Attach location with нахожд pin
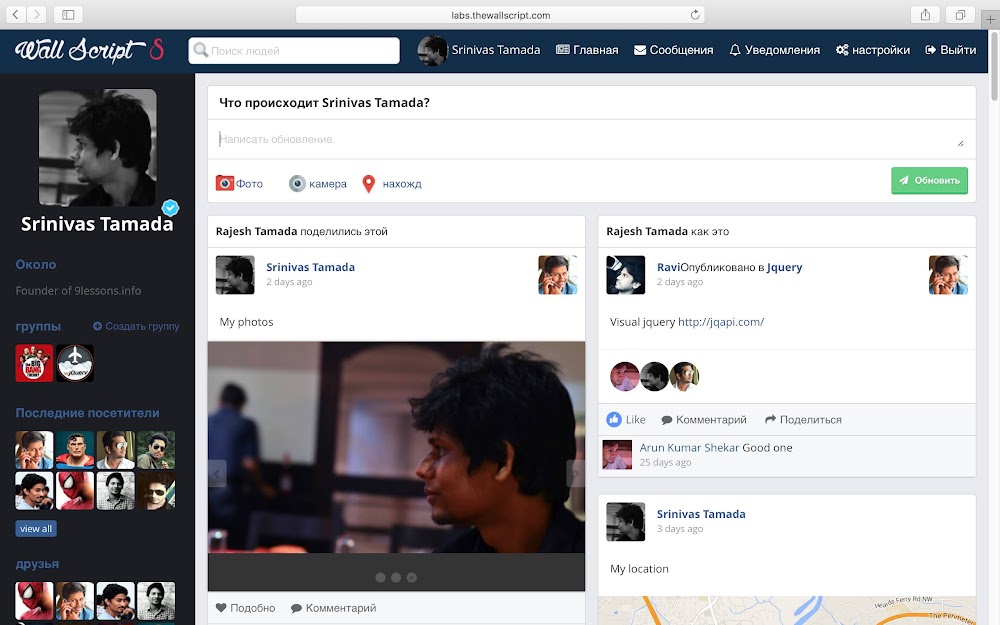This screenshot has width=1000, height=625. tap(392, 184)
